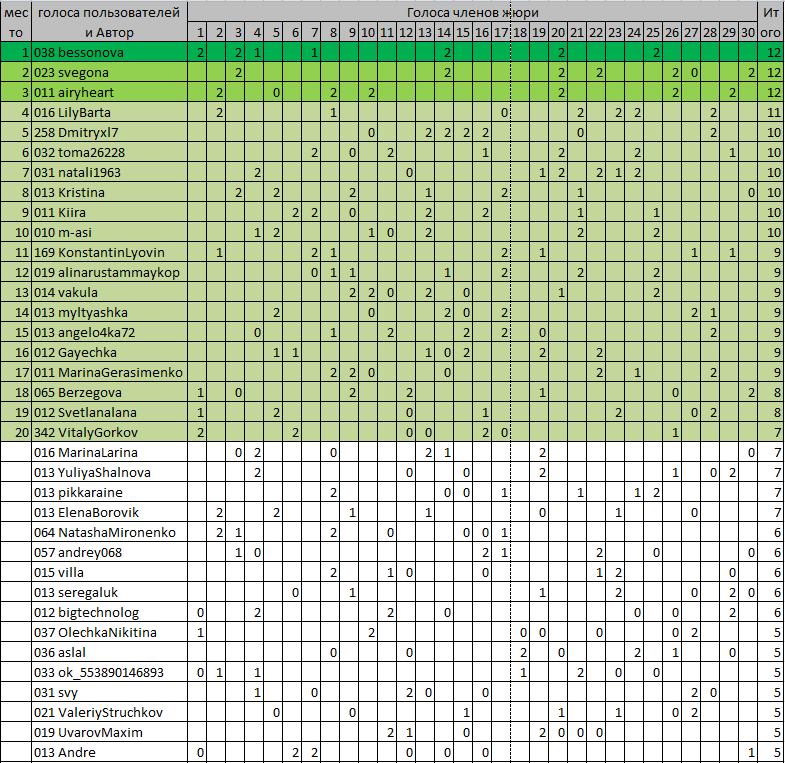The height and width of the screenshot is (763, 785).
Task: Select the '013 angelo4ka72' cell
Action: coord(109,333)
